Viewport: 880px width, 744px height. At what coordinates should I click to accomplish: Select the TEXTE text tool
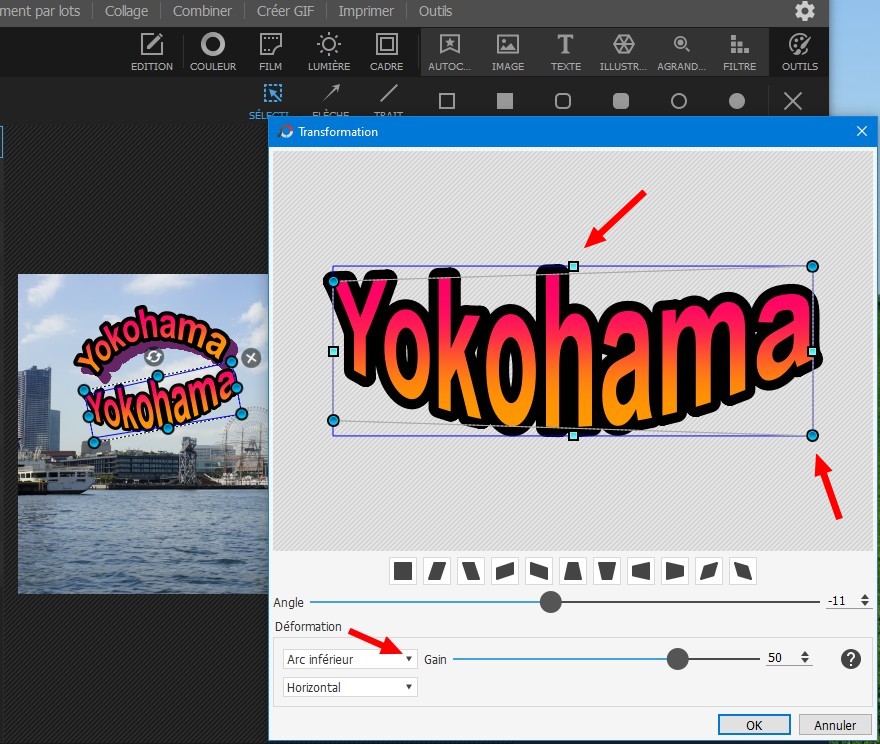click(x=566, y=52)
